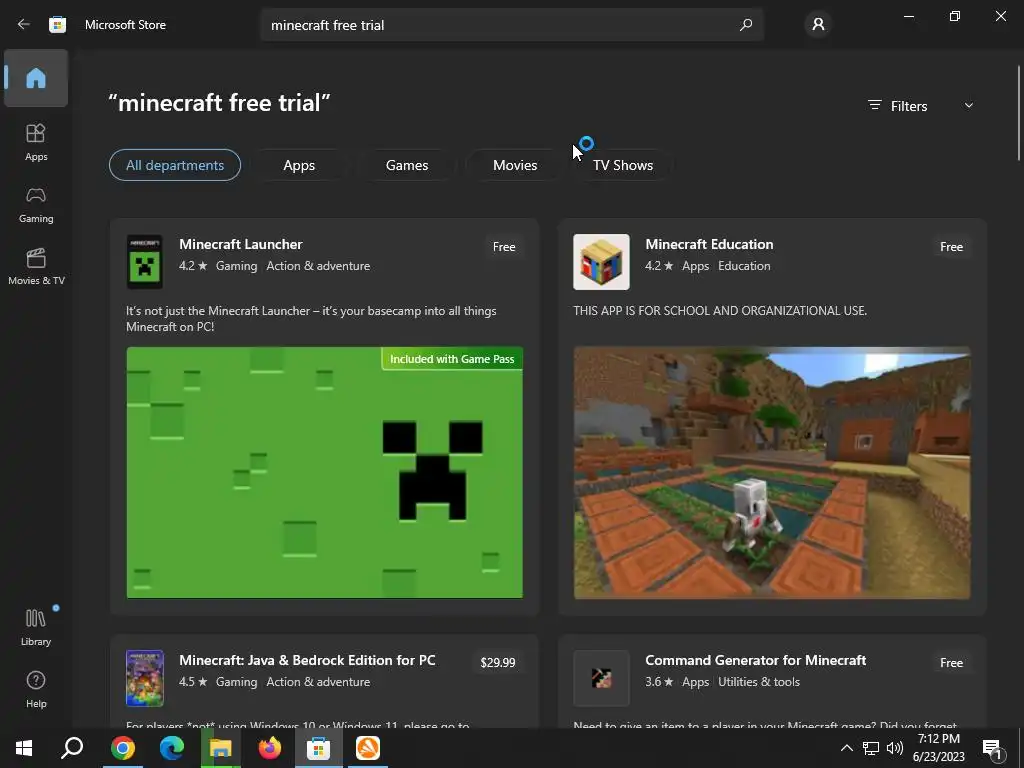Open the Windows Start menu
This screenshot has width=1024, height=768.
[24, 748]
